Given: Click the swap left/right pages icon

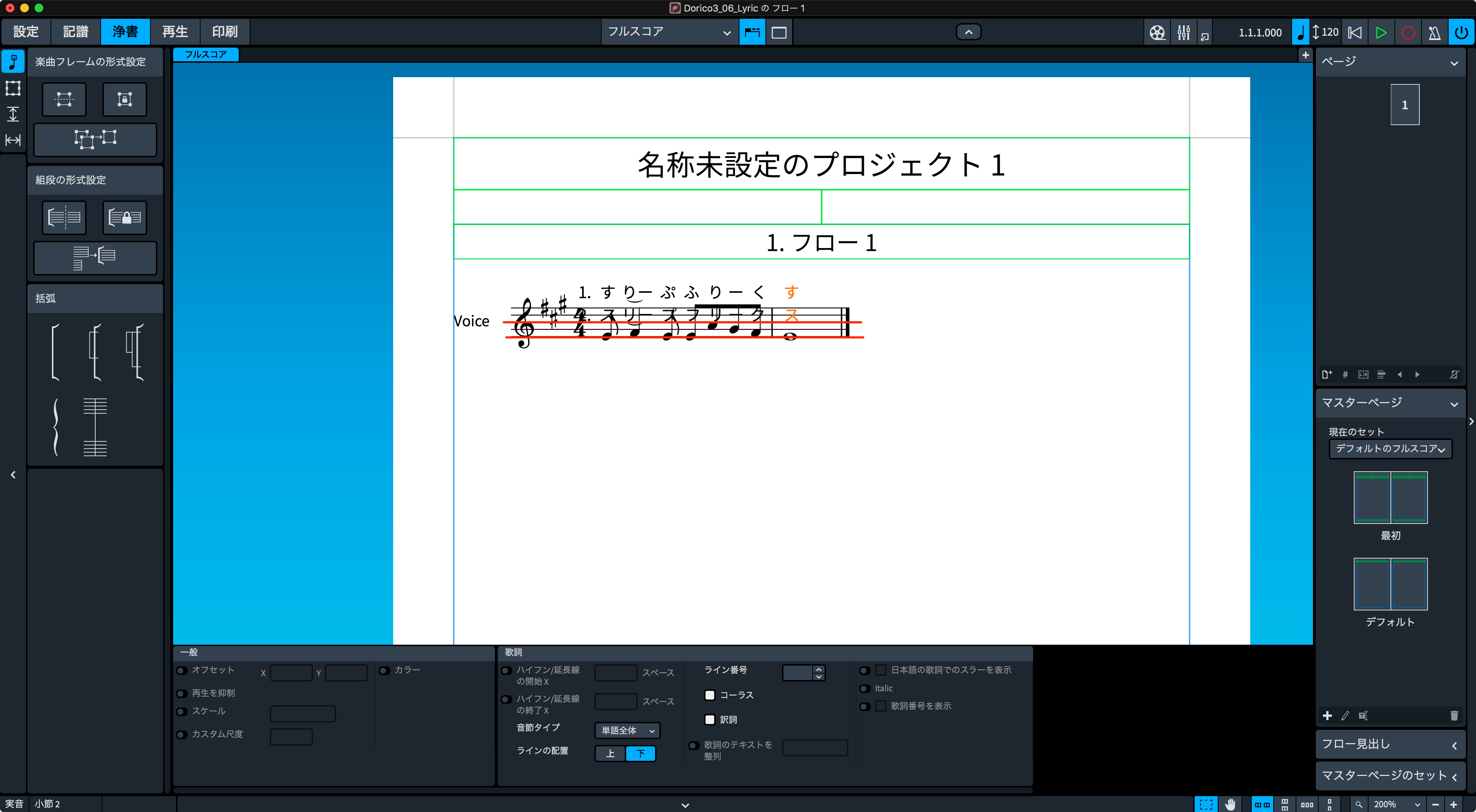Looking at the screenshot, I should [x=1363, y=375].
